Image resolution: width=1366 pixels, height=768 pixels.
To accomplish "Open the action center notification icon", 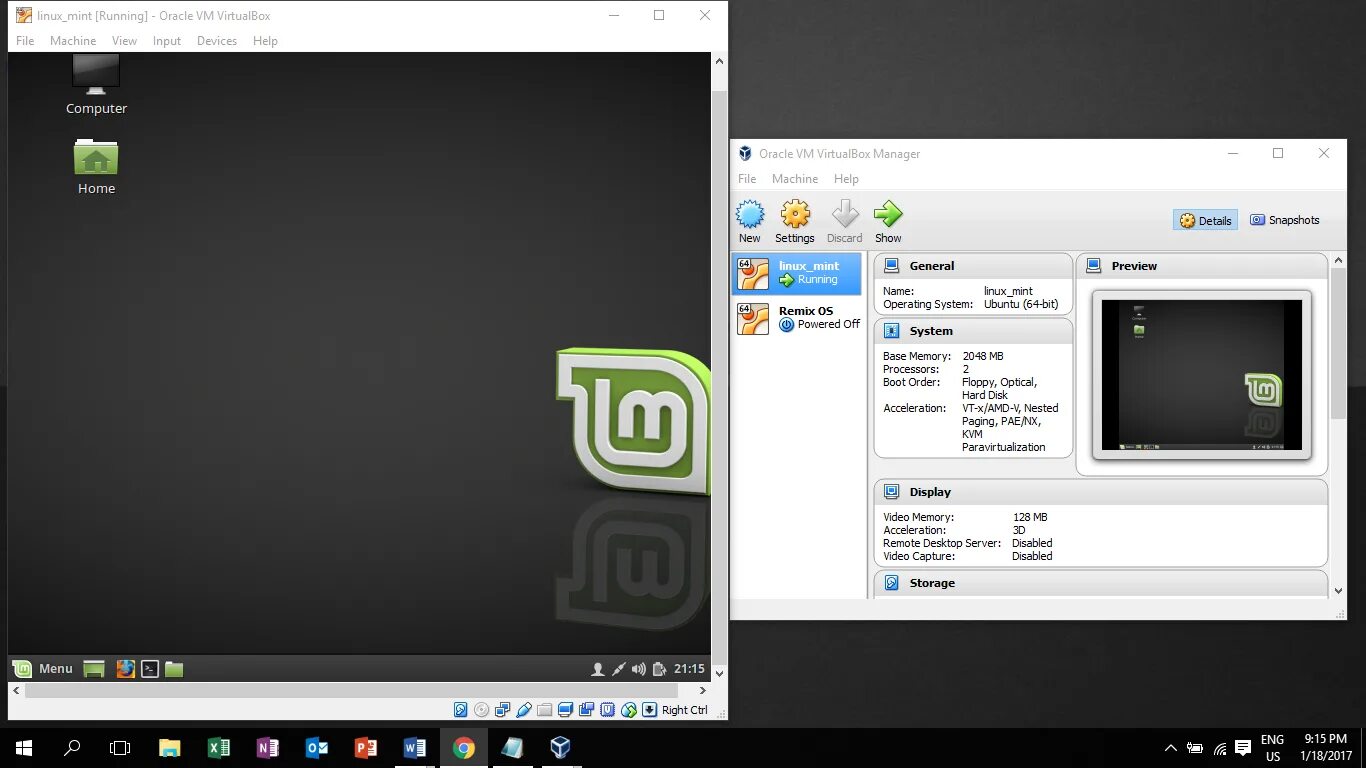I will 1243,748.
